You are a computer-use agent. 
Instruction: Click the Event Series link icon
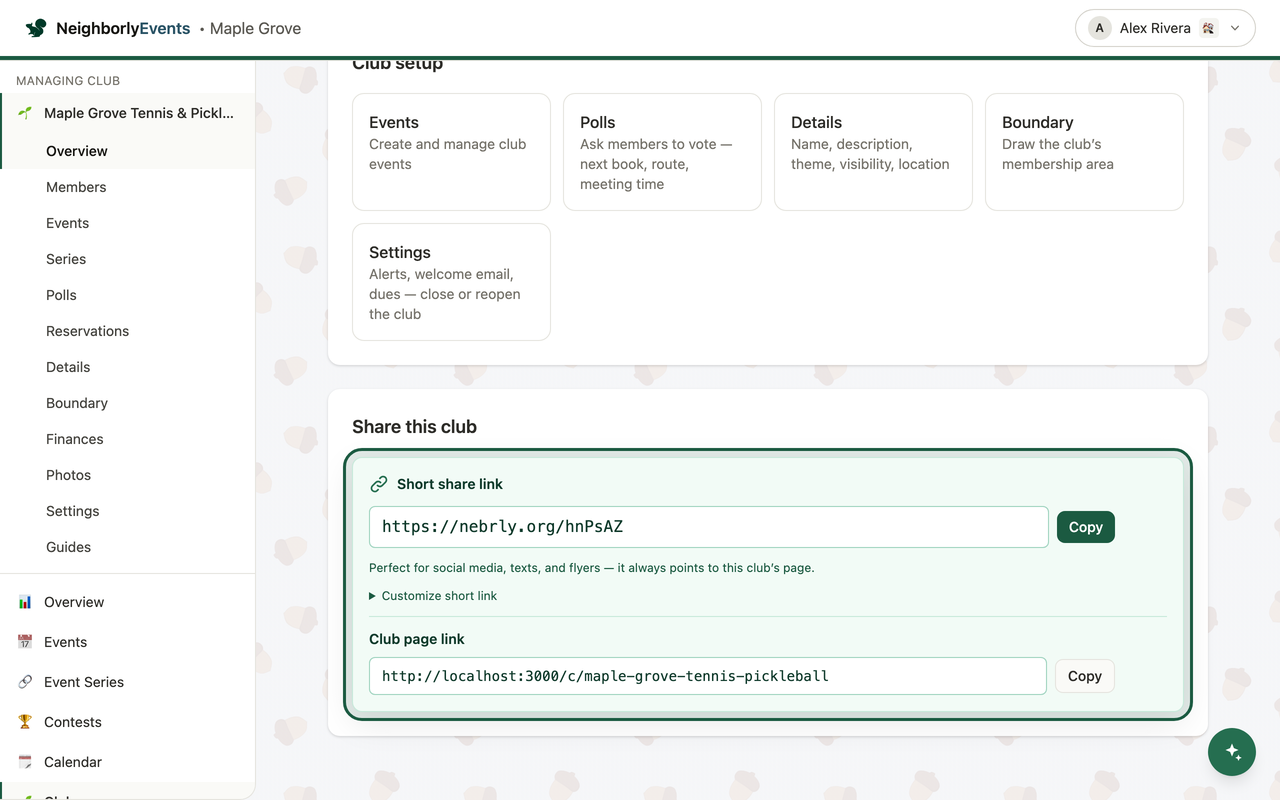click(x=25, y=682)
